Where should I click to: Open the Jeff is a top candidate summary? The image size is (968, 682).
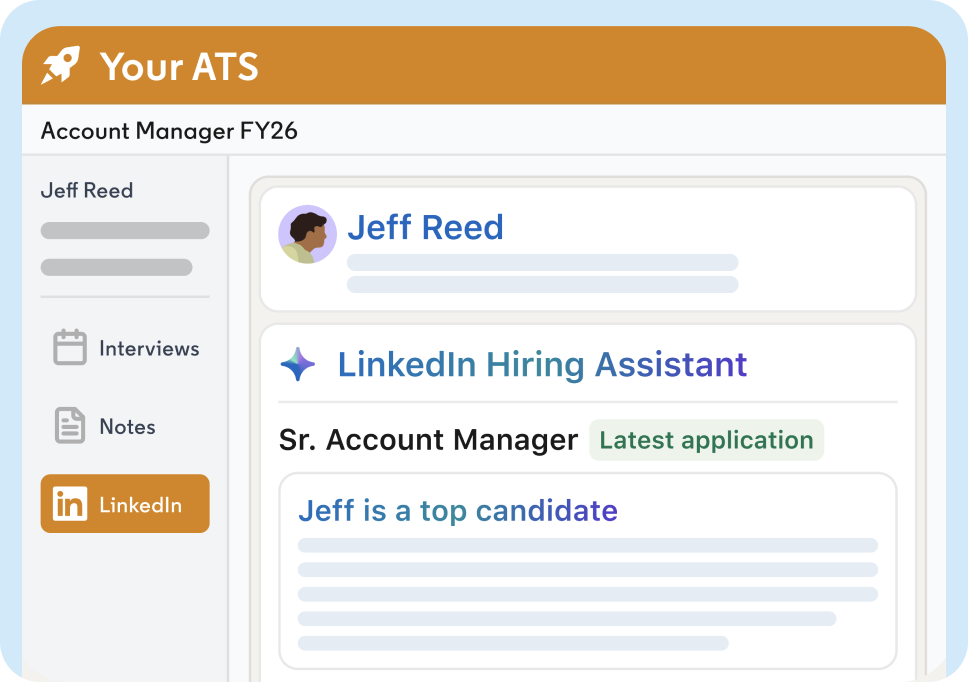coord(458,511)
